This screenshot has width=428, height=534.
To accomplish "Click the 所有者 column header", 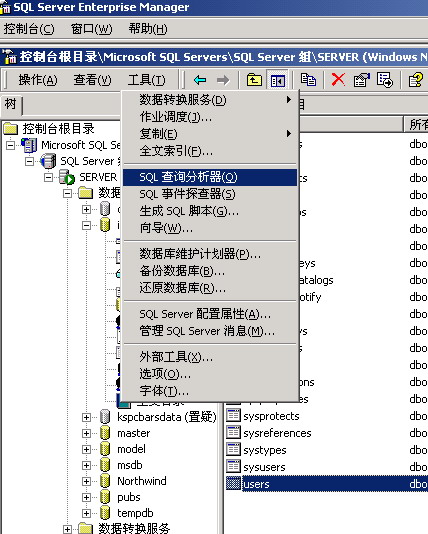I will pyautogui.click(x=417, y=124).
